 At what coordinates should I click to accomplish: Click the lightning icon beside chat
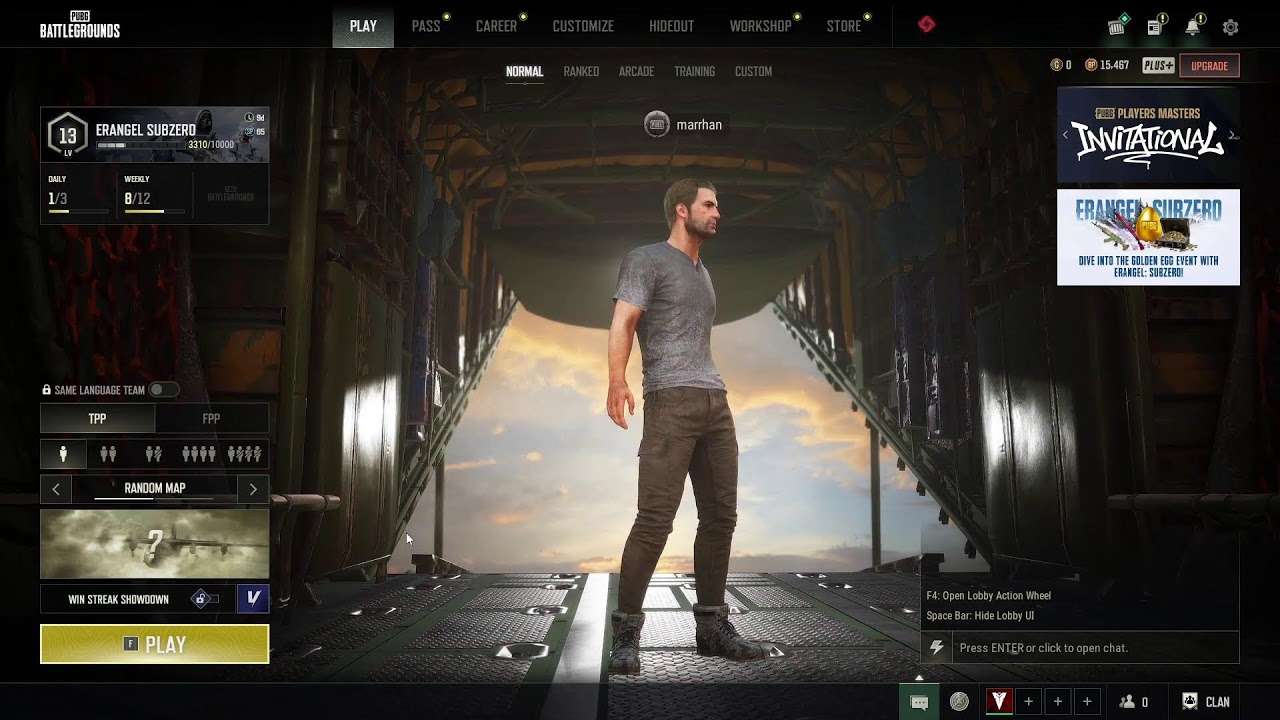click(x=937, y=648)
